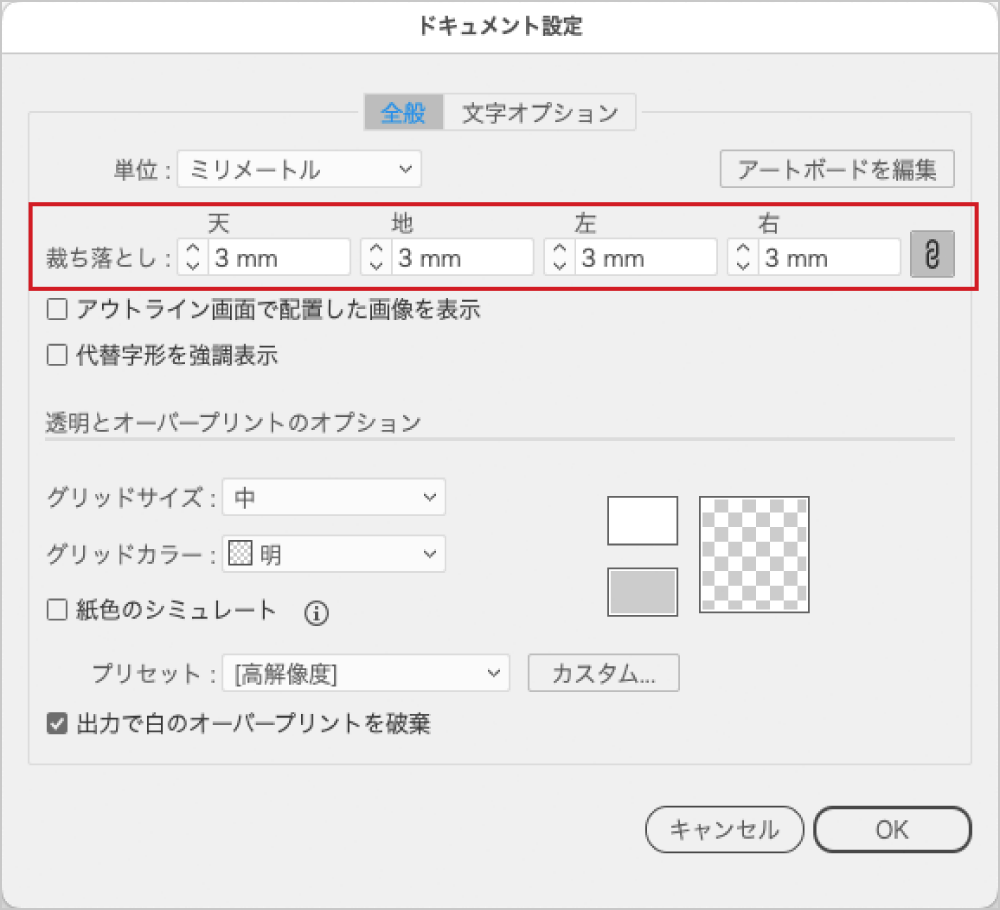This screenshot has width=1000, height=910.
Task: Enable the 代替字形を強調表示 checkbox
Action: [x=57, y=355]
